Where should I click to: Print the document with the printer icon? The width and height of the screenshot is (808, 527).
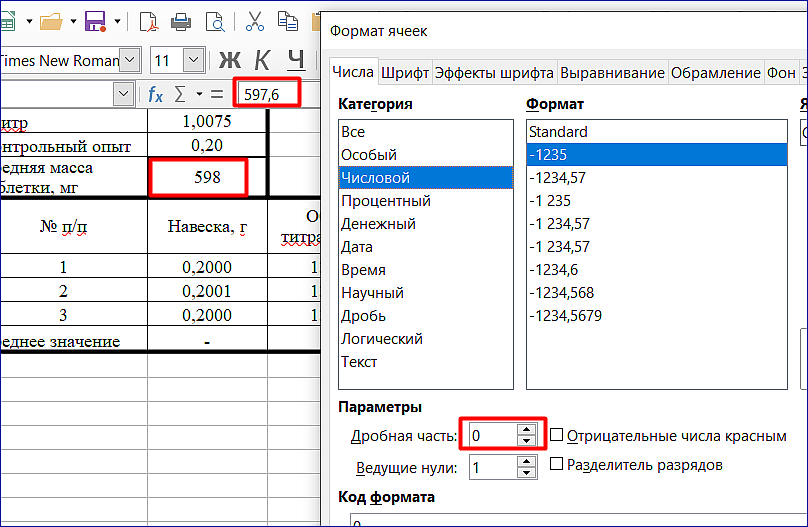(x=181, y=22)
